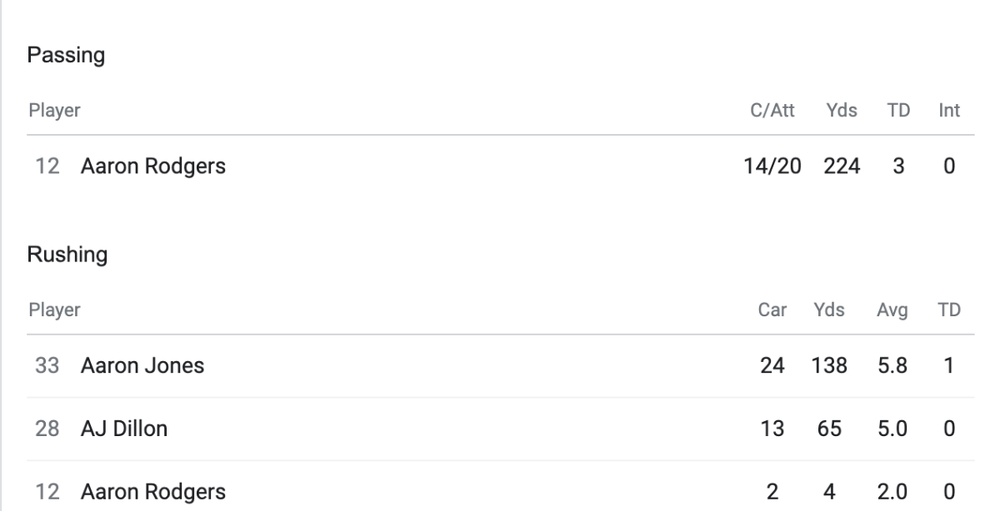Click the Yds header in Passing table
1000x511 pixels.
841,111
